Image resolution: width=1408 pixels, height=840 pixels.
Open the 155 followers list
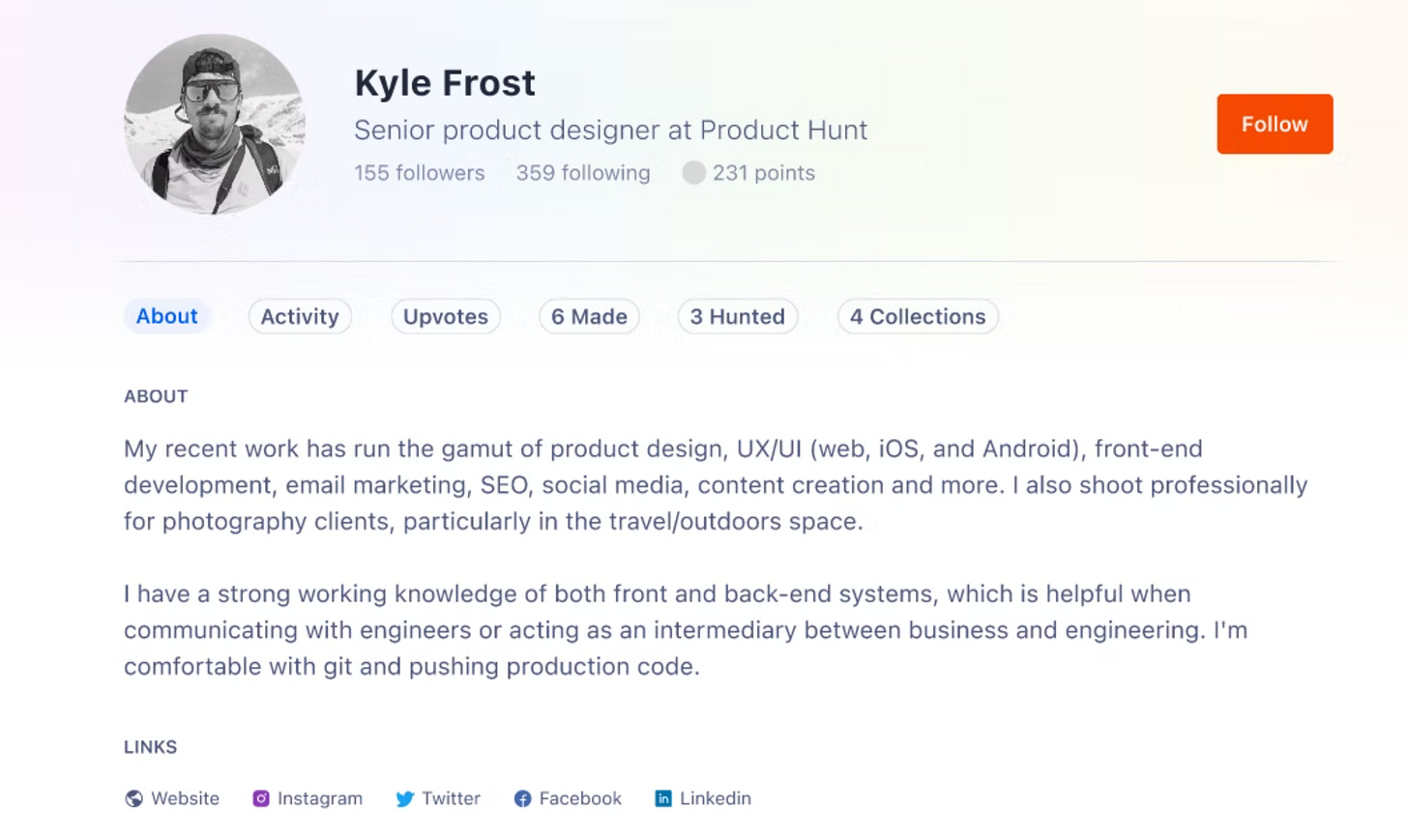click(x=419, y=173)
